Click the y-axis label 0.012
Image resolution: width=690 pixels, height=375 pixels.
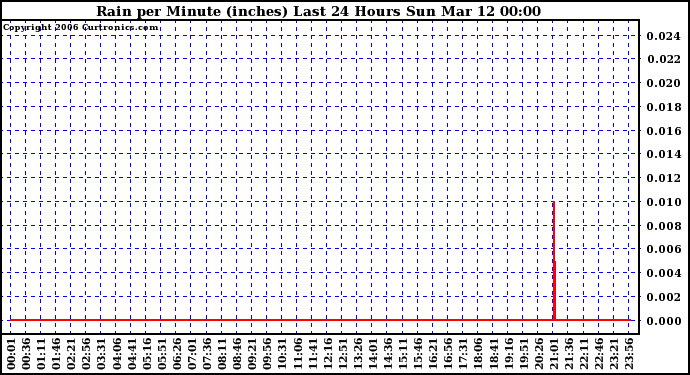[x=664, y=178]
